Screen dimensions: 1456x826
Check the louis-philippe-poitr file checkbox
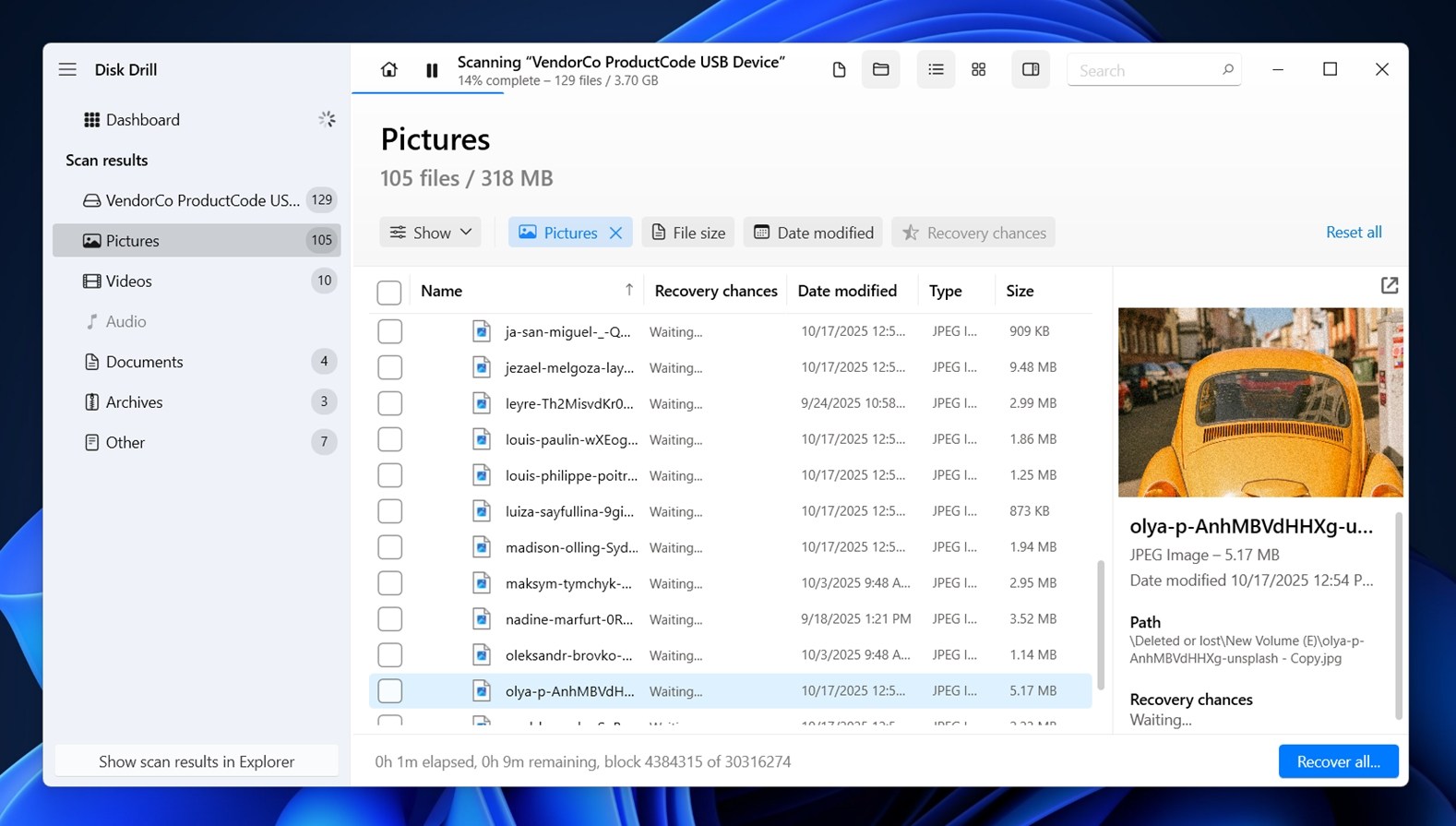click(x=389, y=475)
